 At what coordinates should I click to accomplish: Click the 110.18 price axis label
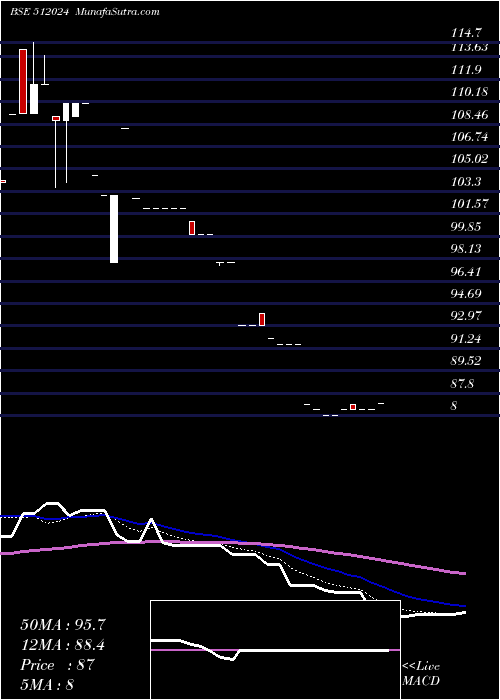469,92
